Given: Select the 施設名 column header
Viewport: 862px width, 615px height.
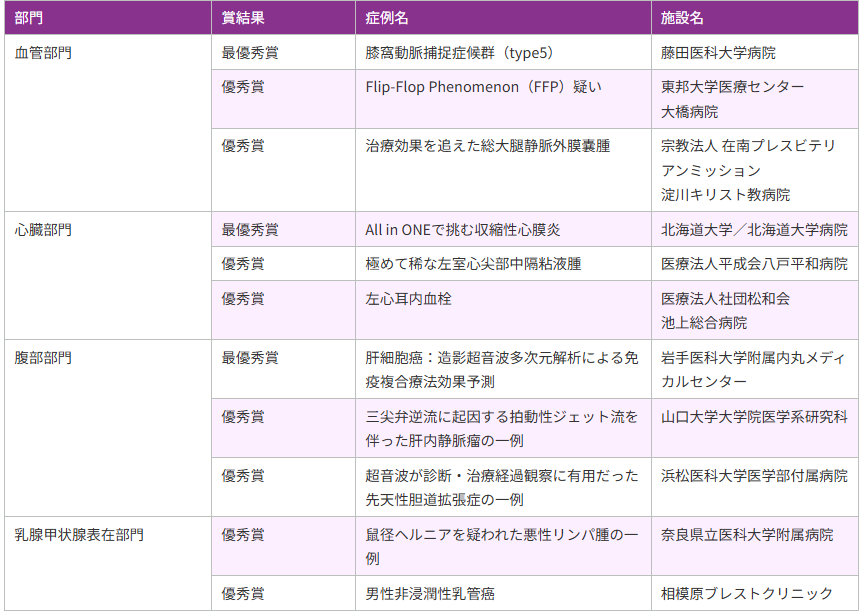Looking at the screenshot, I should coord(682,18).
